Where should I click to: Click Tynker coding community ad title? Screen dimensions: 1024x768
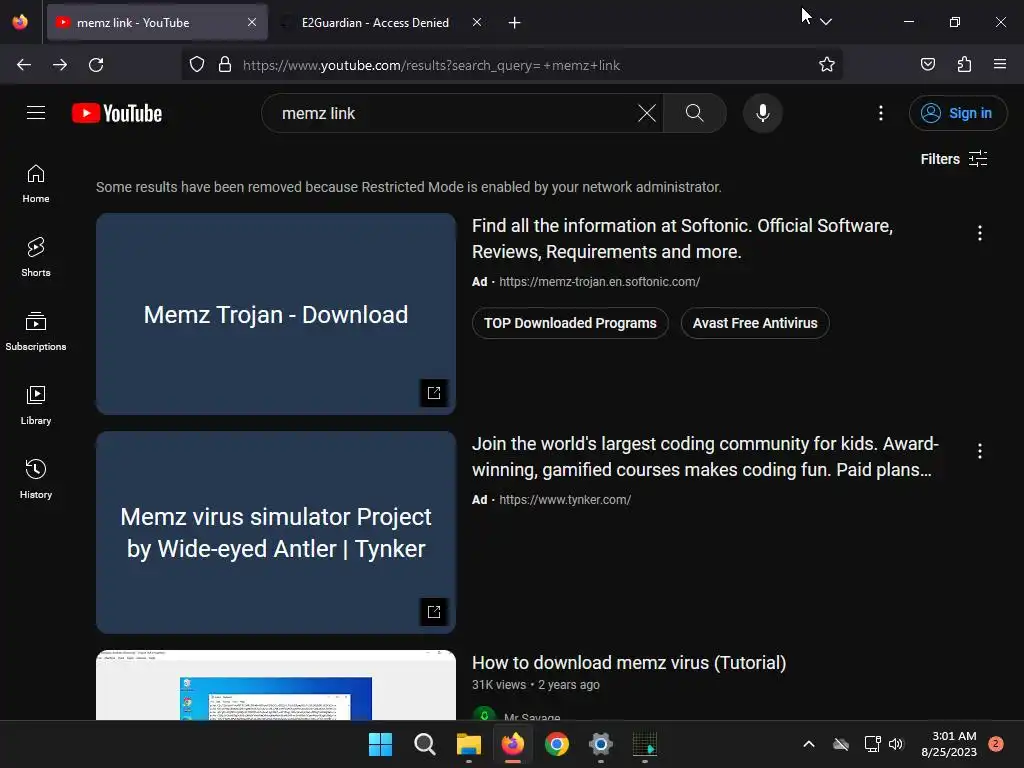[705, 456]
